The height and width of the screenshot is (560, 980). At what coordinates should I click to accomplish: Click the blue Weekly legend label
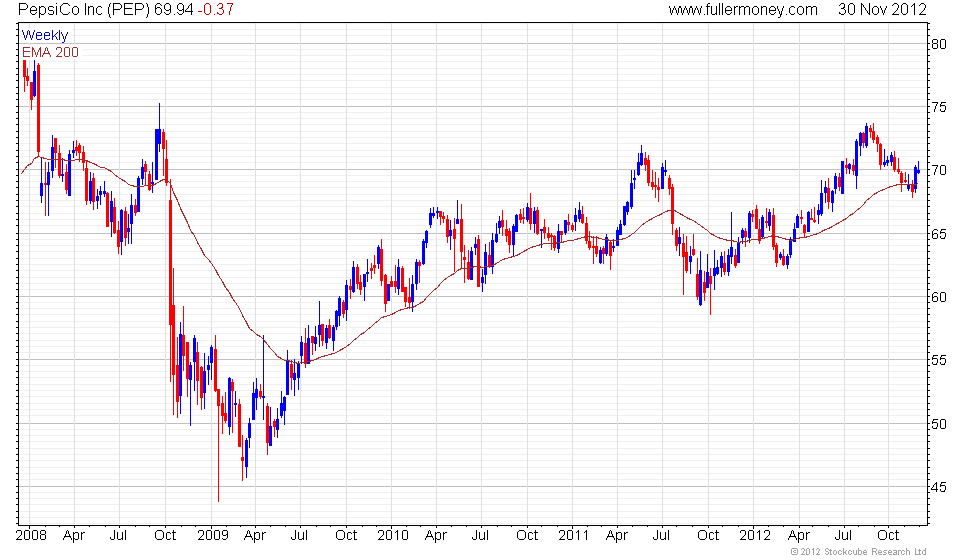pos(44,35)
